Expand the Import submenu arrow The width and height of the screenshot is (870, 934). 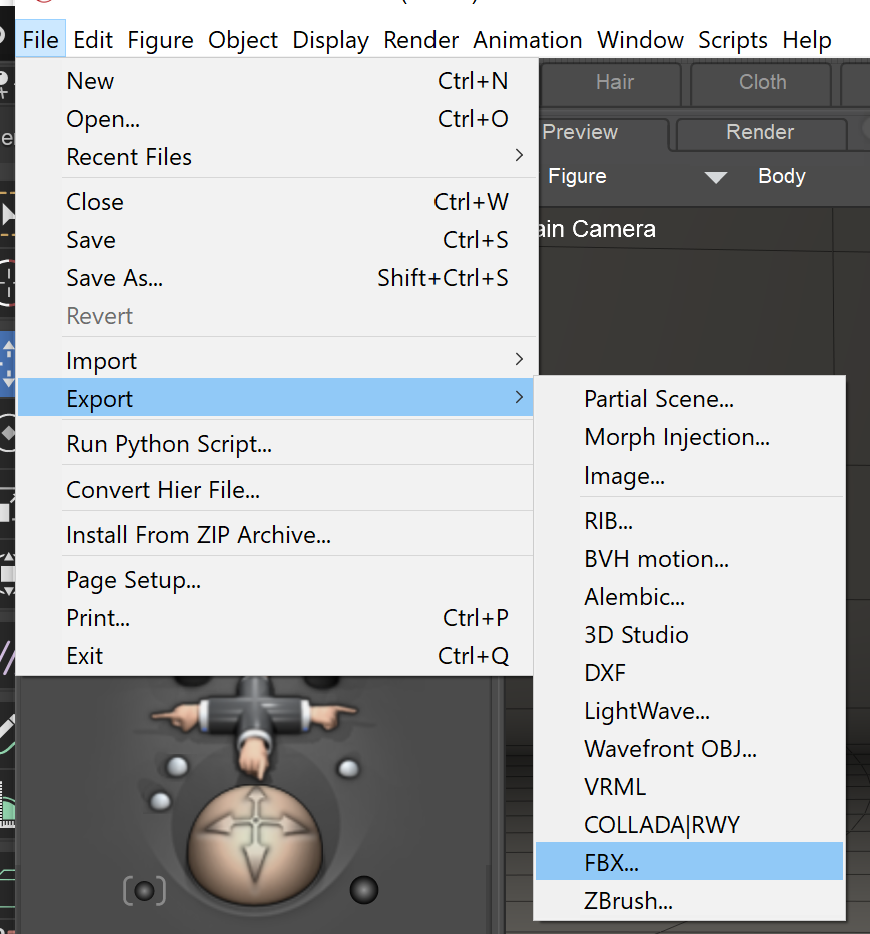tap(519, 359)
